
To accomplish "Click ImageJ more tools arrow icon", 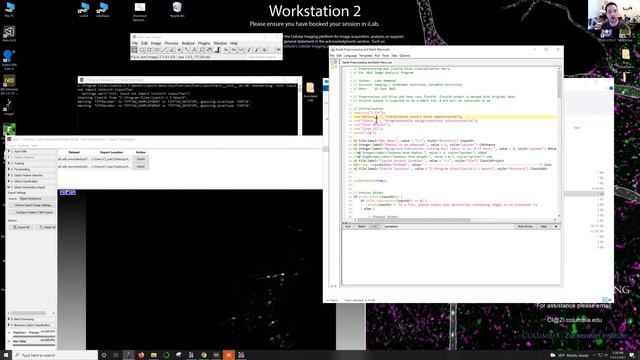I will tap(278, 50).
